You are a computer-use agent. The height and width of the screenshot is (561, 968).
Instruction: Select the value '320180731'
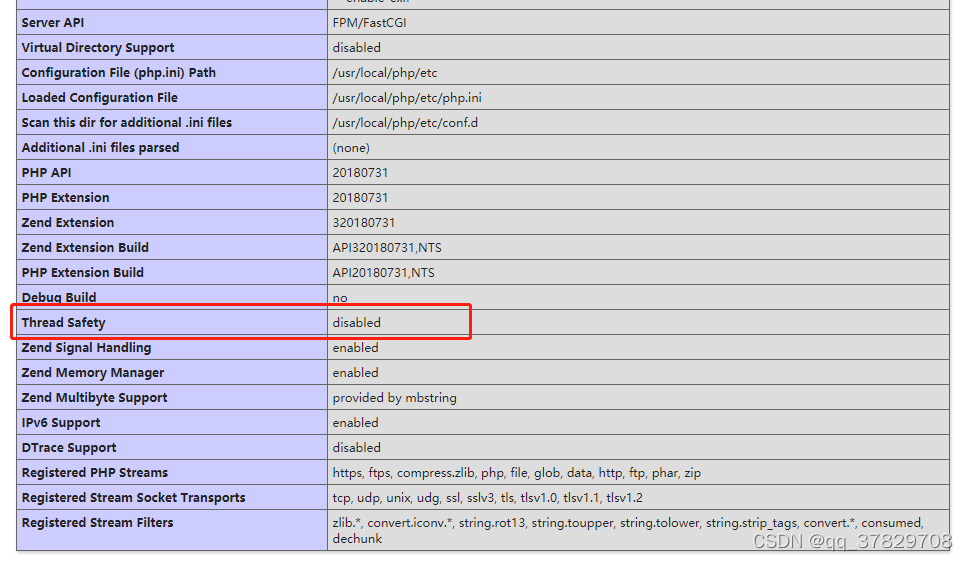click(x=364, y=223)
